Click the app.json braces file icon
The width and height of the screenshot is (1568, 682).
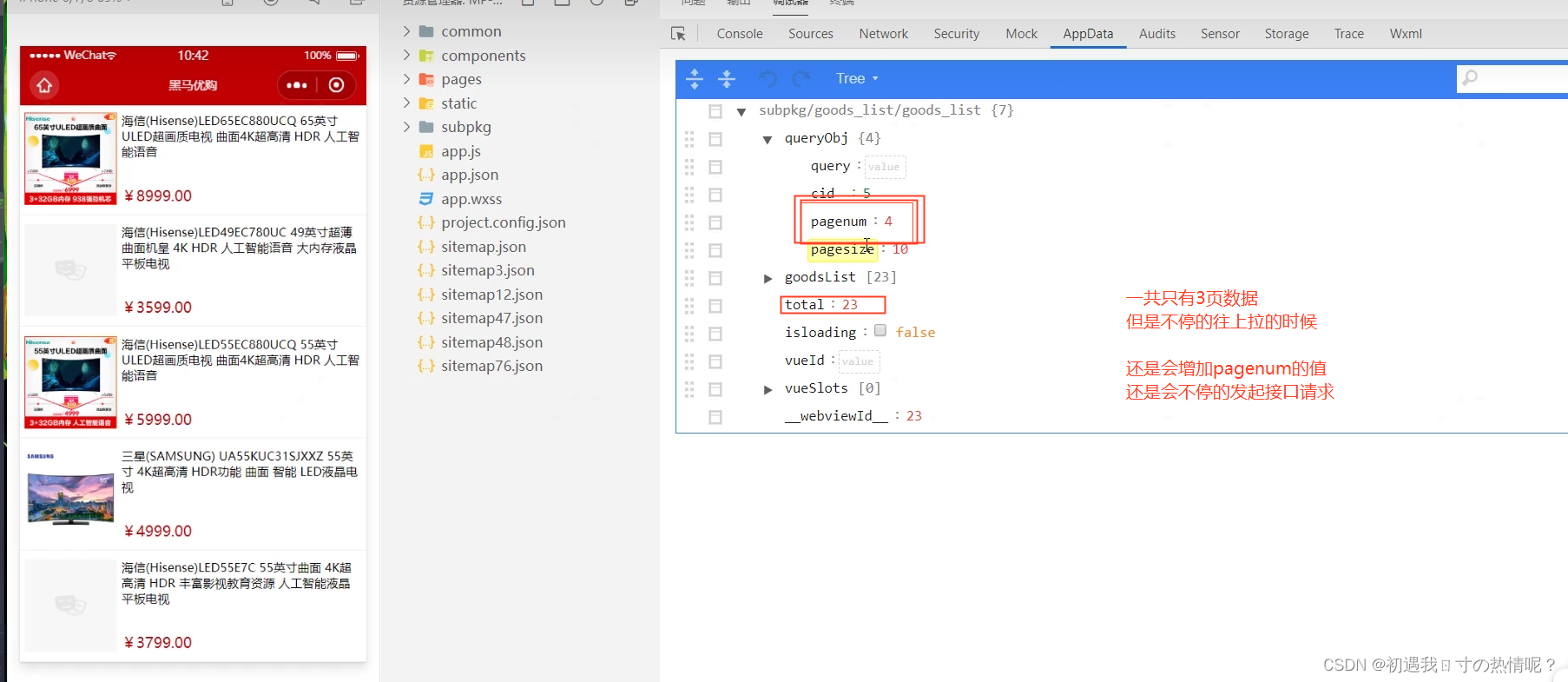point(426,175)
